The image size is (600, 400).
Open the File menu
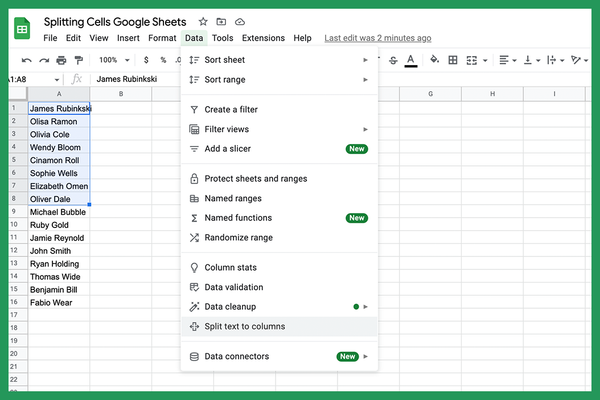(x=50, y=38)
